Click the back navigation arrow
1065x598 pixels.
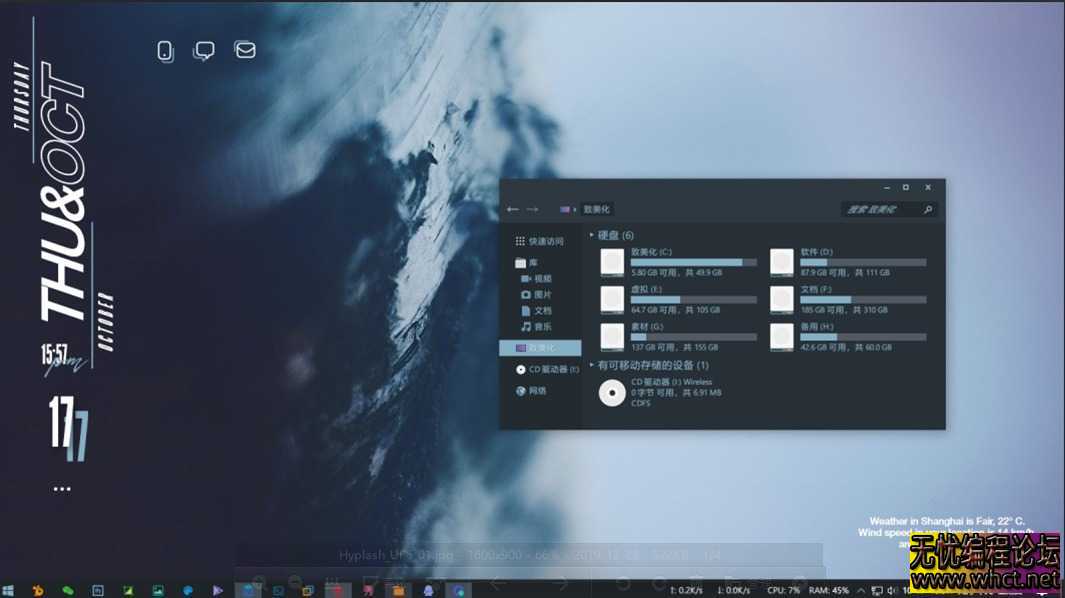pos(514,209)
